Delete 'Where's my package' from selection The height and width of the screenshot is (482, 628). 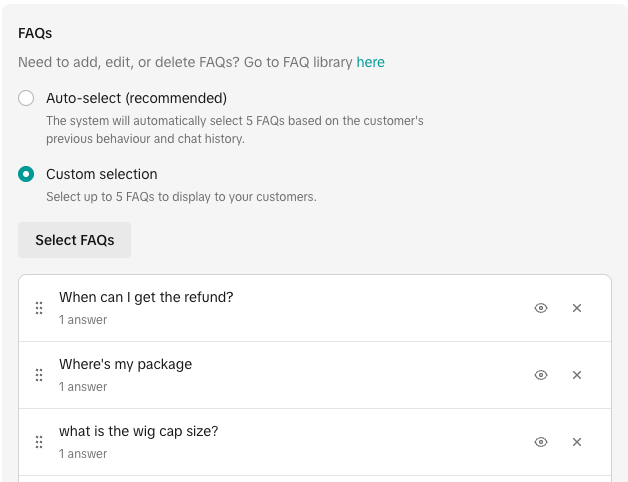(x=577, y=375)
